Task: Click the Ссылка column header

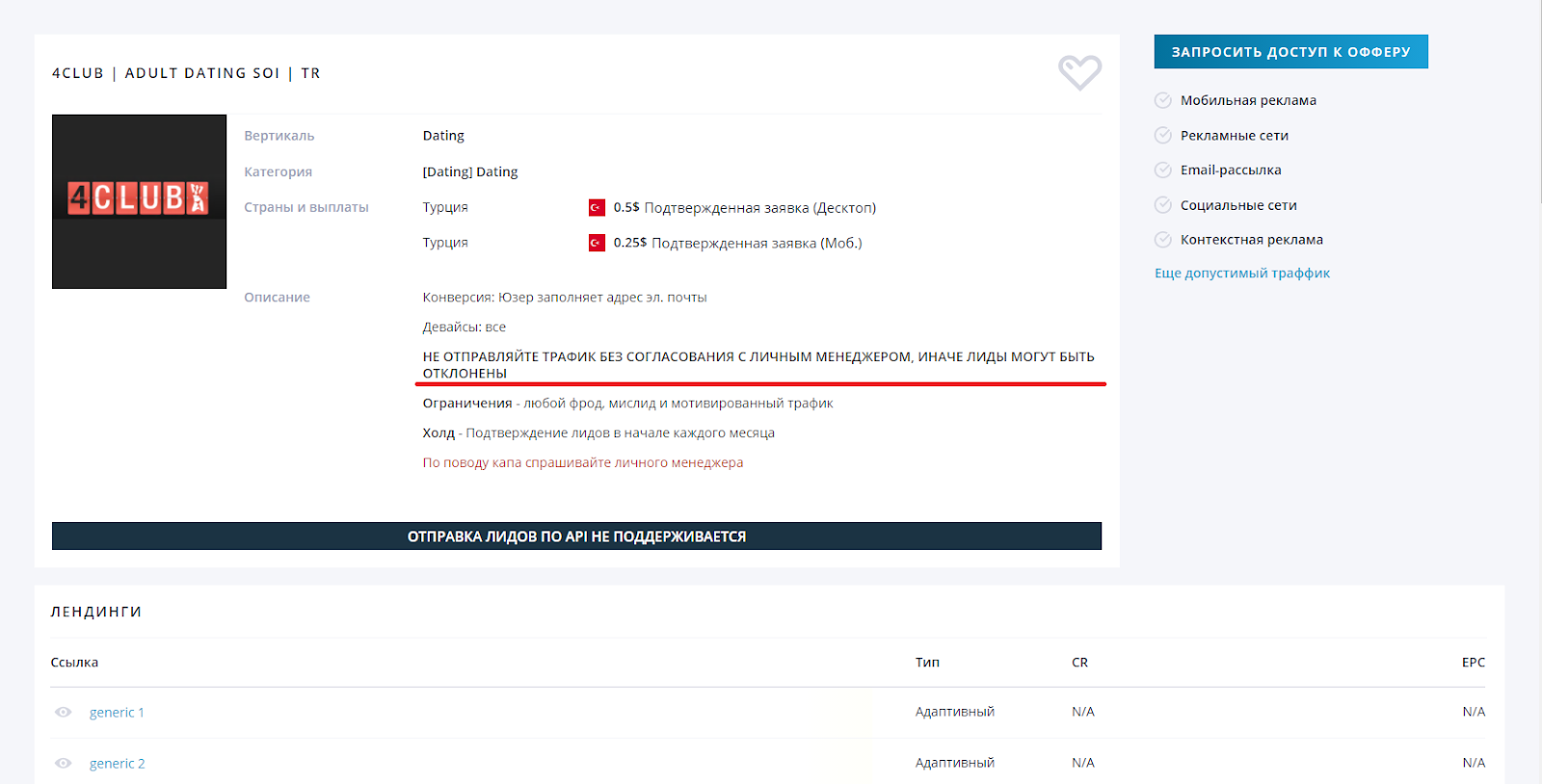Action: pos(74,663)
